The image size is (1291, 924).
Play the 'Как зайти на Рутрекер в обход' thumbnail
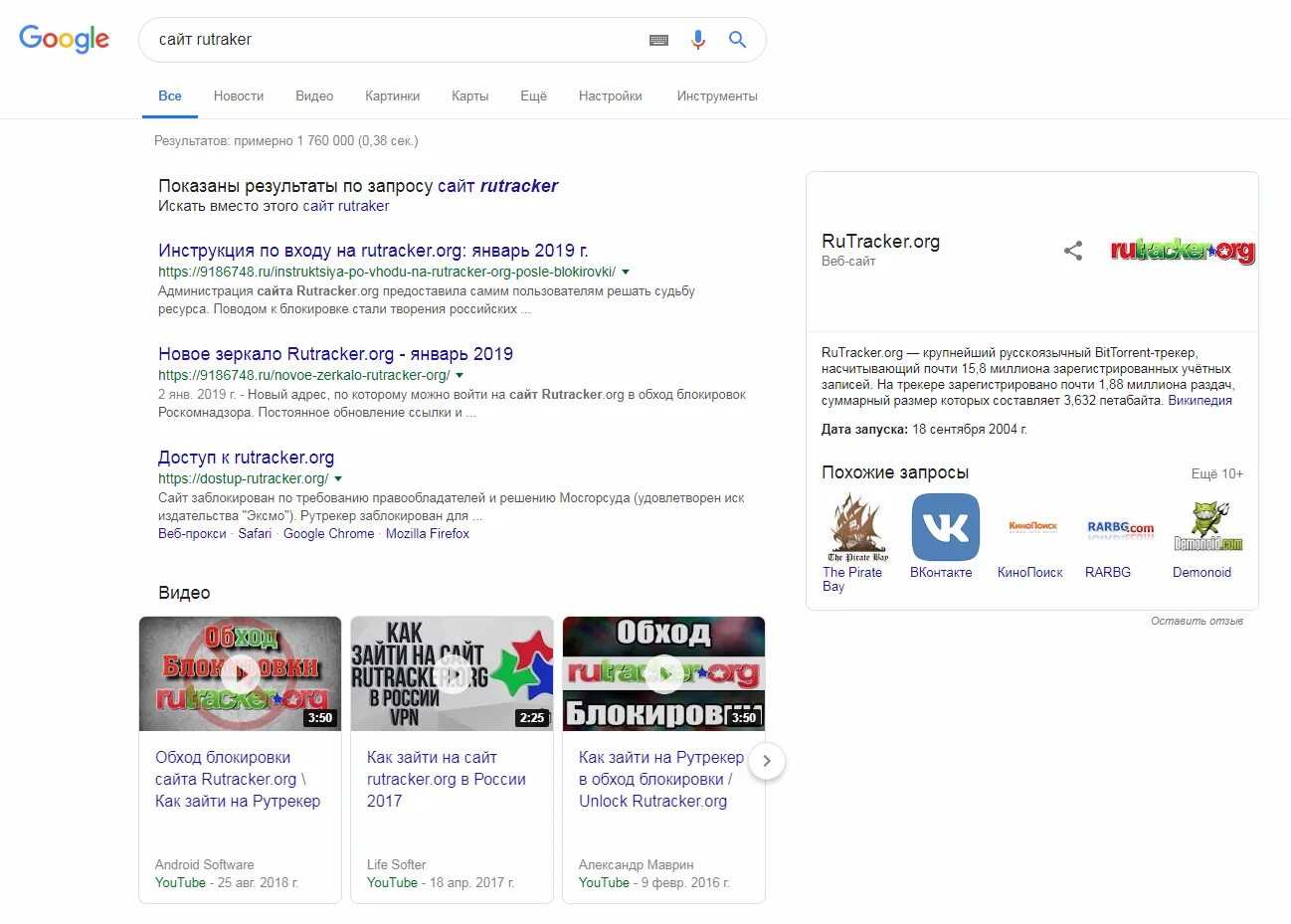click(x=663, y=673)
